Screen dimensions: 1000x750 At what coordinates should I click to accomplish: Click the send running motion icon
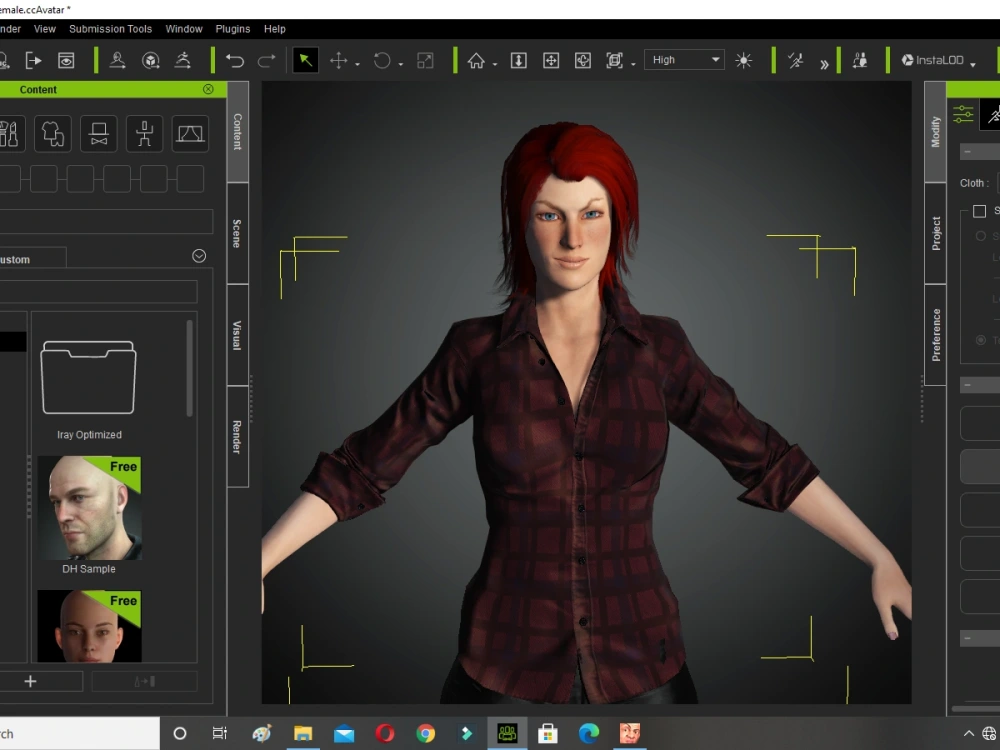pos(183,61)
